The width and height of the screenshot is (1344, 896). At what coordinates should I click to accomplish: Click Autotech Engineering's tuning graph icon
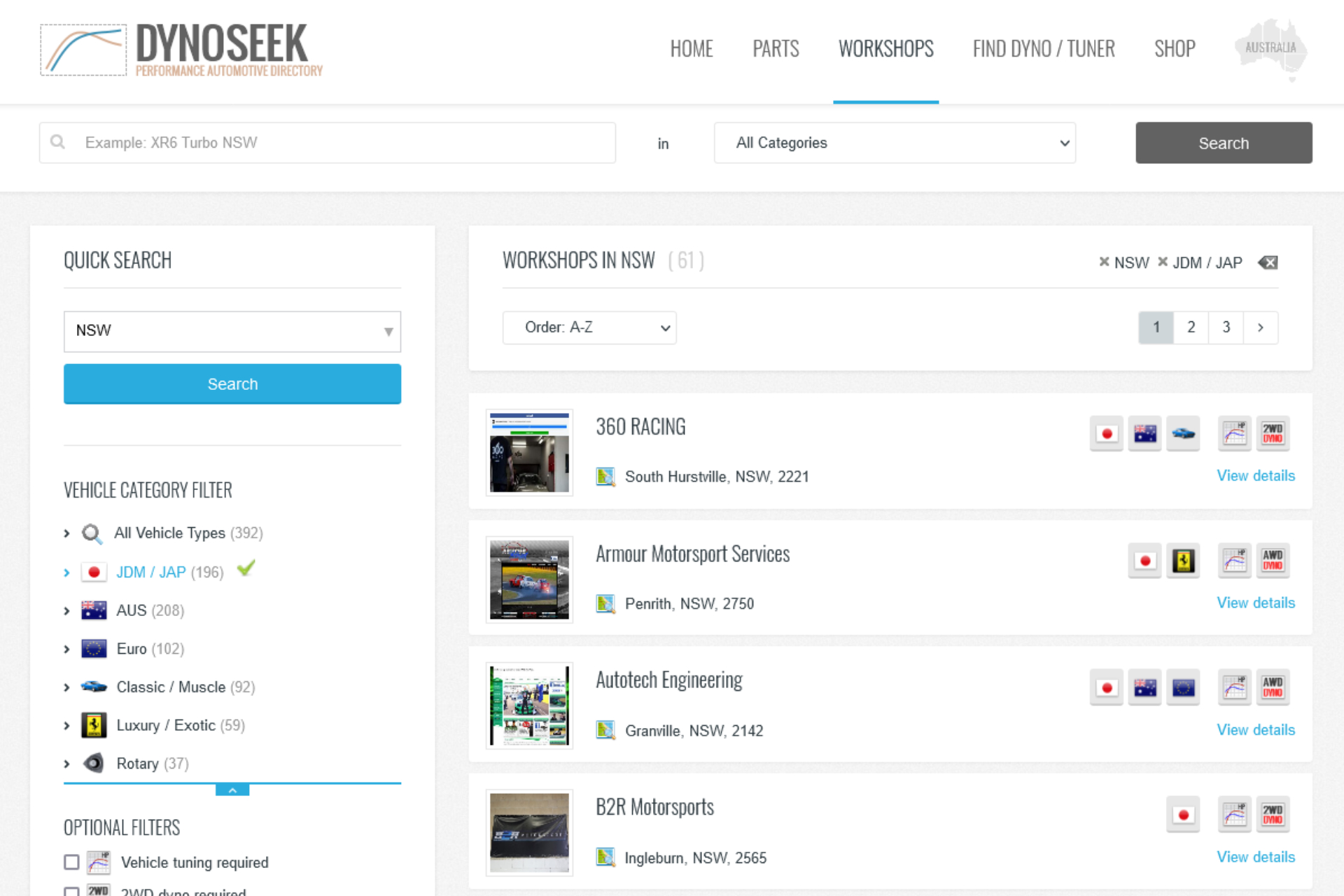1235,688
